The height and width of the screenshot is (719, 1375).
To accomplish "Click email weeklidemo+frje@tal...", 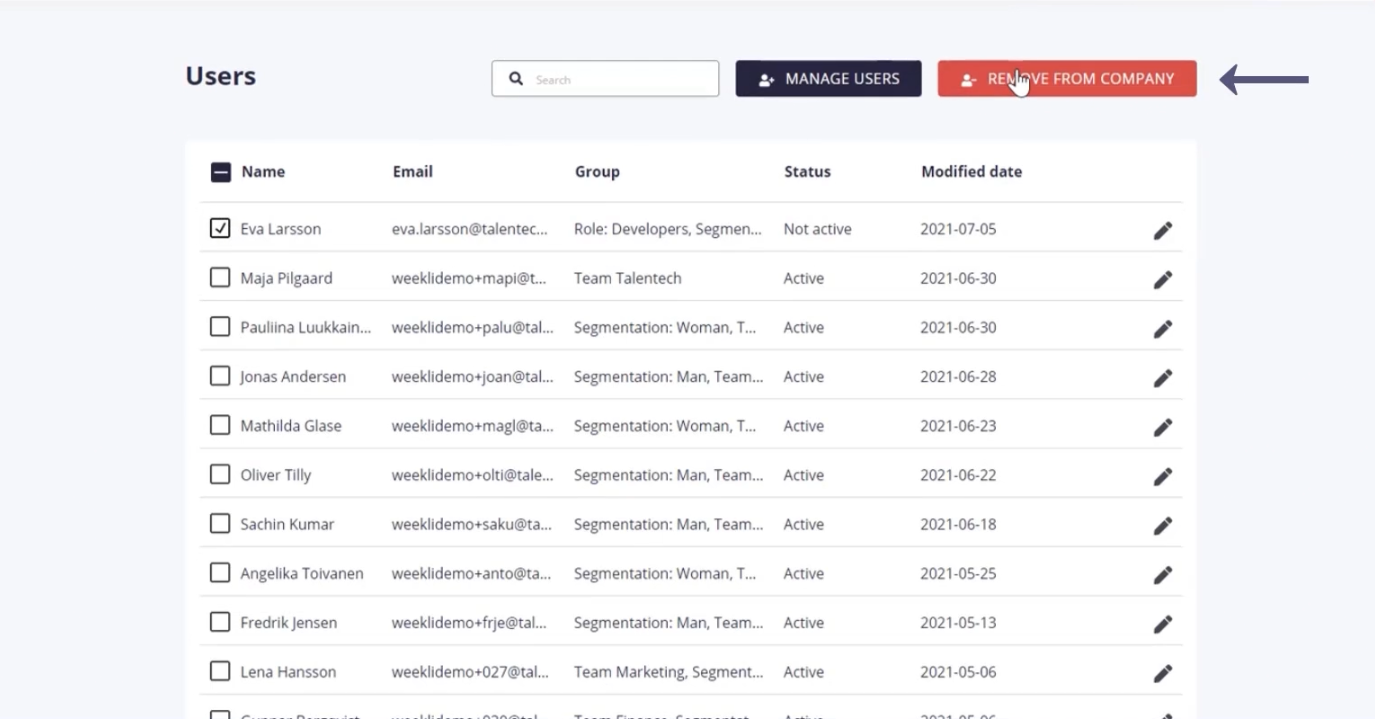I will pos(469,623).
